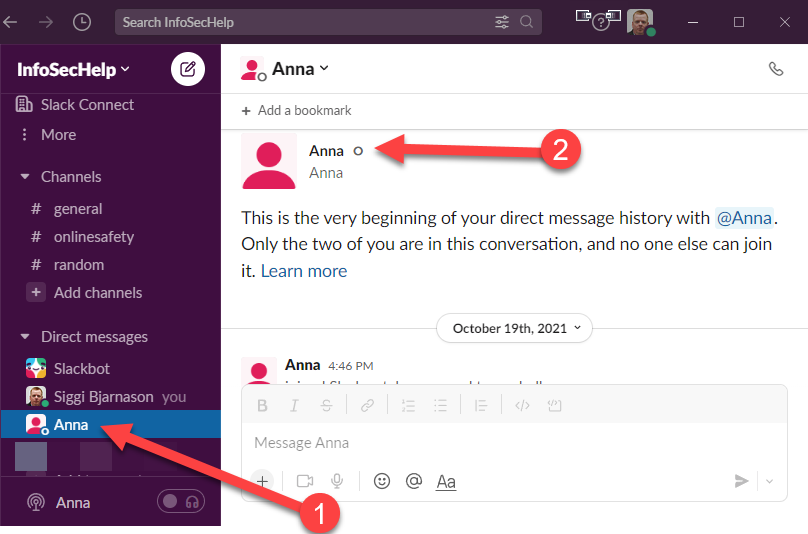Click Anna's name in profile intro
The height and width of the screenshot is (534, 808).
[326, 151]
